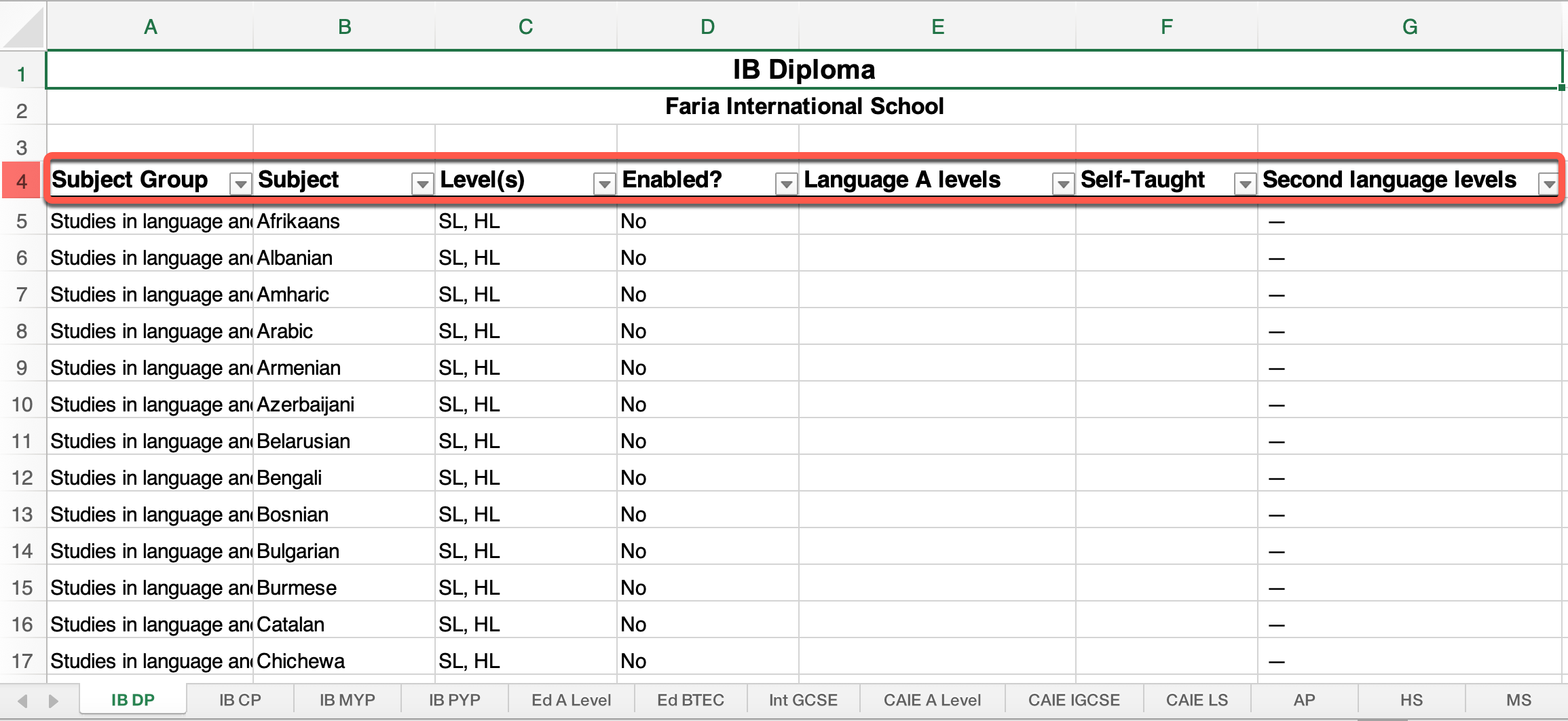Open the AP sheet tab
The image size is (1568, 721).
pos(1305,700)
